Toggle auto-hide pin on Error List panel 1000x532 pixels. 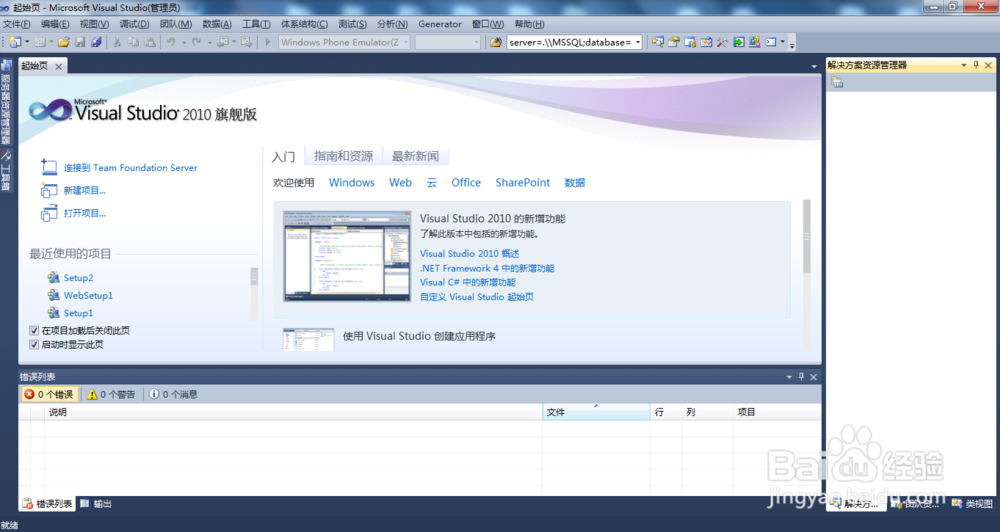pyautogui.click(x=801, y=377)
